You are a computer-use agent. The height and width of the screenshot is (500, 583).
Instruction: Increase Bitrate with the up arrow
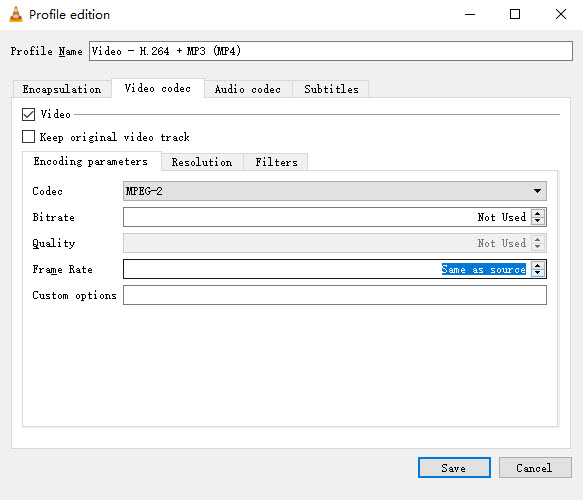tap(538, 213)
